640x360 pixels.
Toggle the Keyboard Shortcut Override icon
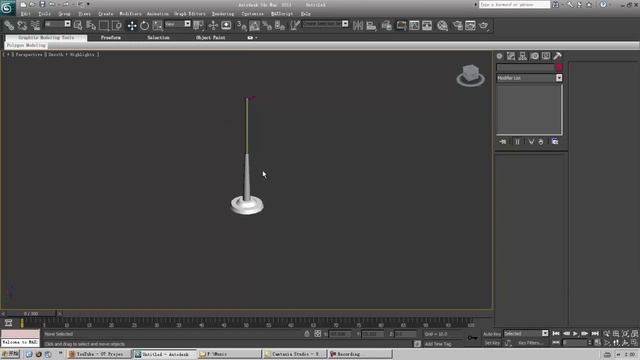click(x=226, y=26)
